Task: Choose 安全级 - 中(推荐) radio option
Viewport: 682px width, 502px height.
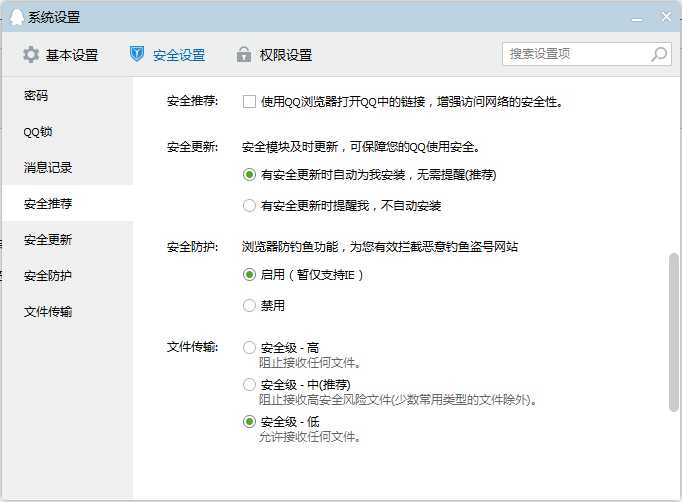Action: [x=249, y=385]
